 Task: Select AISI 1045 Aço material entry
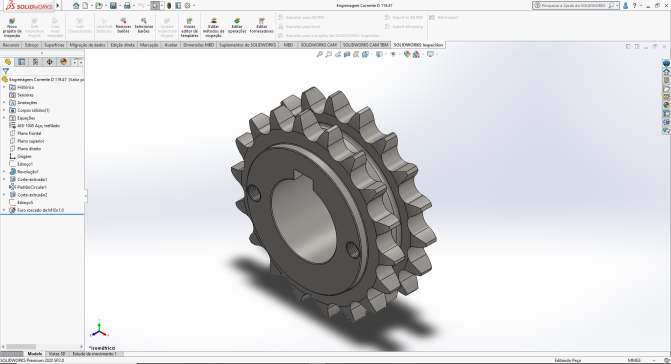click(x=39, y=126)
